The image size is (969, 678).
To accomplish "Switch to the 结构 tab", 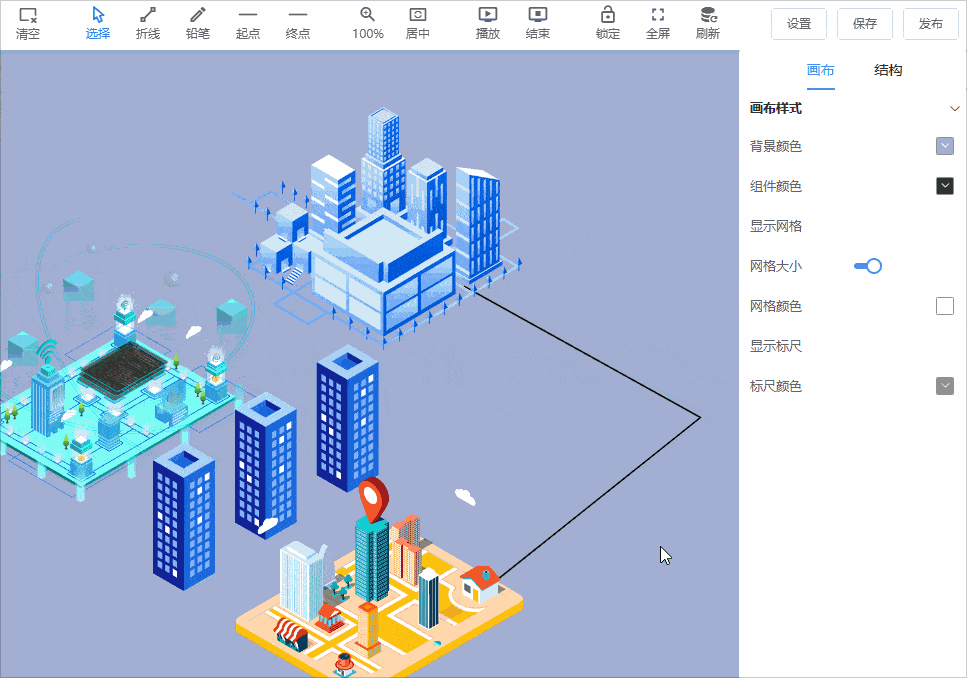I will (x=888, y=70).
